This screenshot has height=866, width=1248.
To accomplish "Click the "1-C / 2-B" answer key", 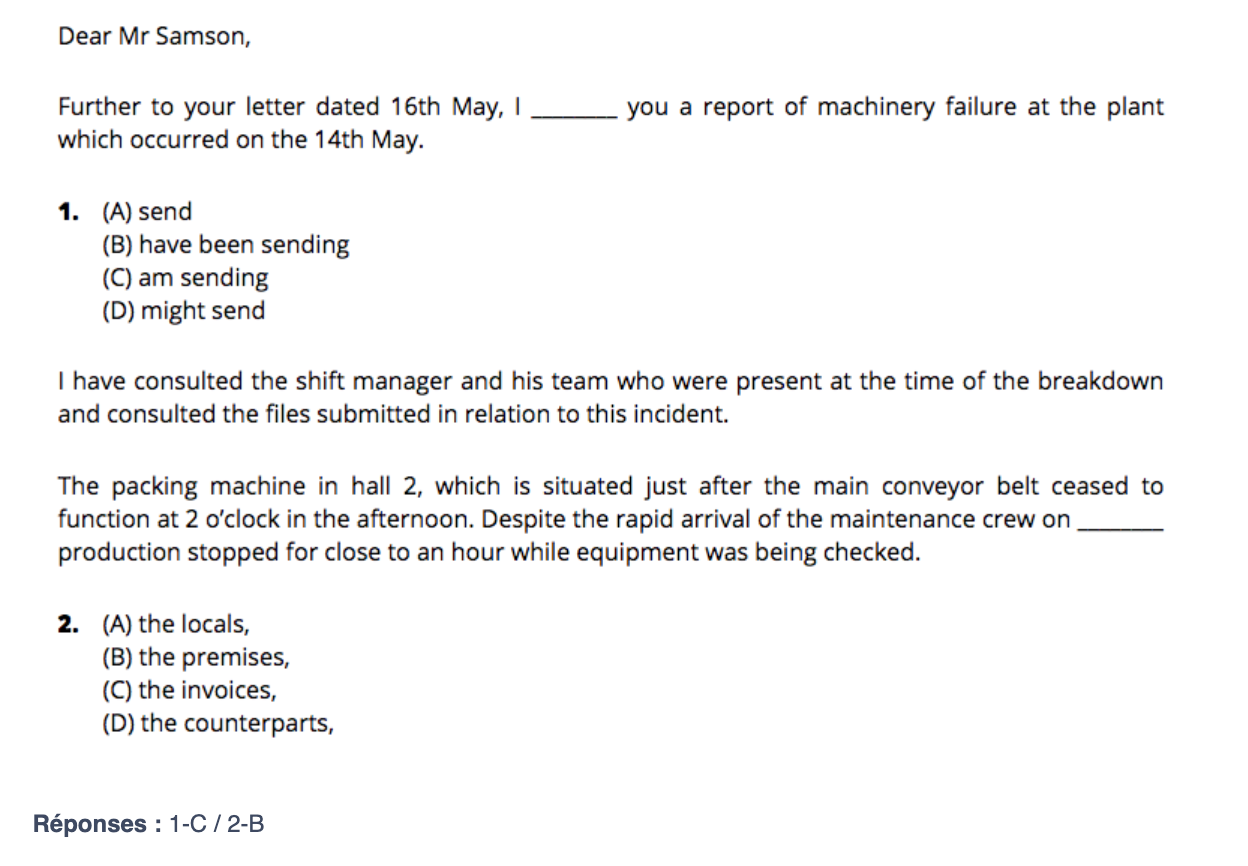I will tap(217, 824).
